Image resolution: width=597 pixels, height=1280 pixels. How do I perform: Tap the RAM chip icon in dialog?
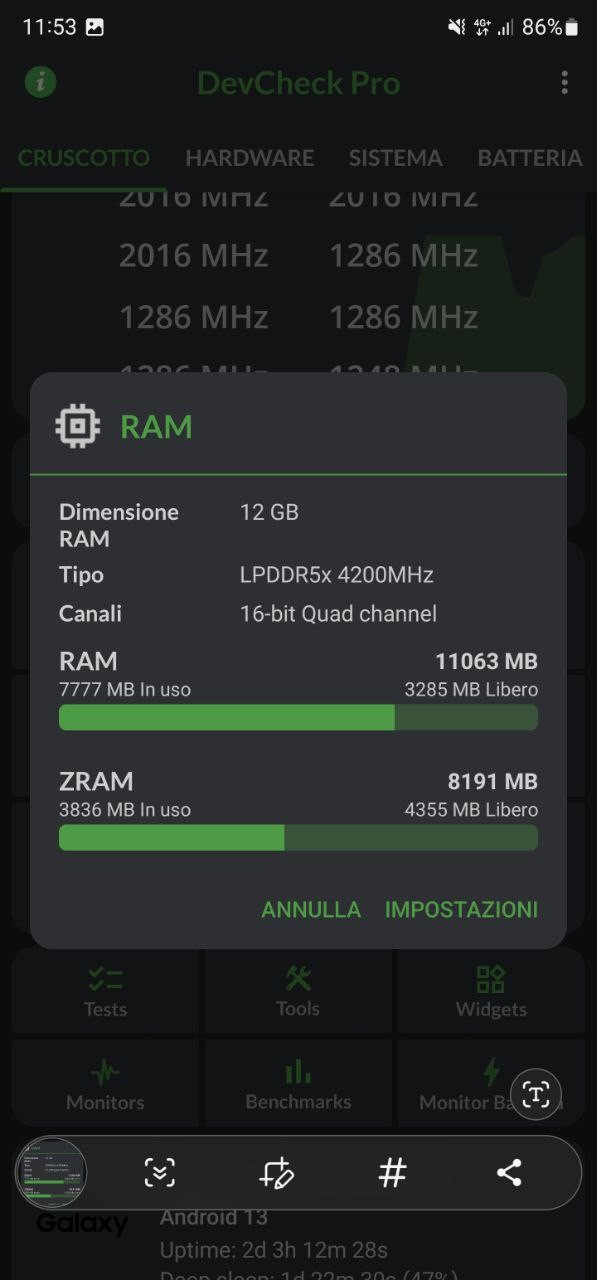pos(77,427)
